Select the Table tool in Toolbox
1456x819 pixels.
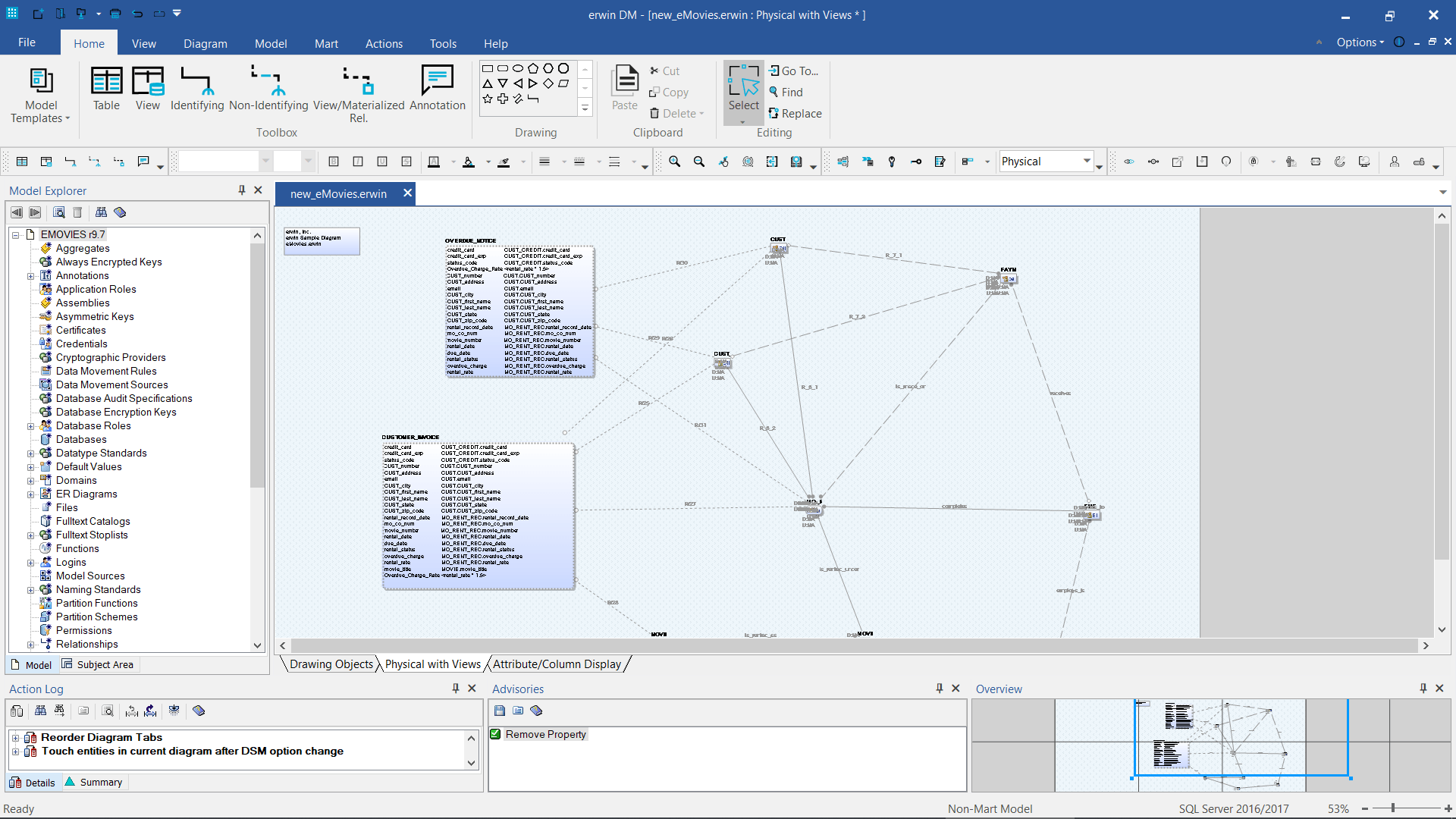[x=106, y=88]
